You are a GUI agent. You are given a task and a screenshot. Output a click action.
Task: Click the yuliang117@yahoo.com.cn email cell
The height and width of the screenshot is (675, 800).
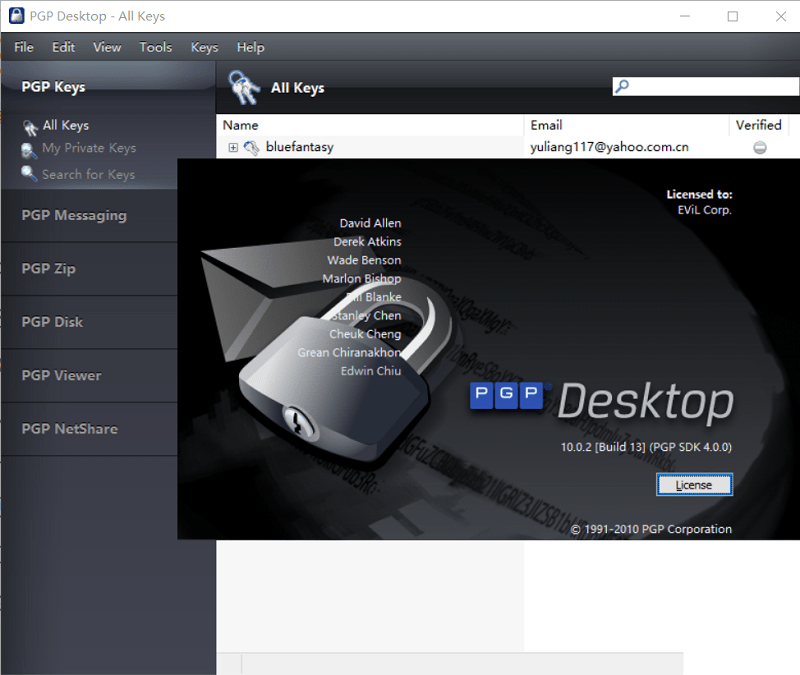[609, 147]
